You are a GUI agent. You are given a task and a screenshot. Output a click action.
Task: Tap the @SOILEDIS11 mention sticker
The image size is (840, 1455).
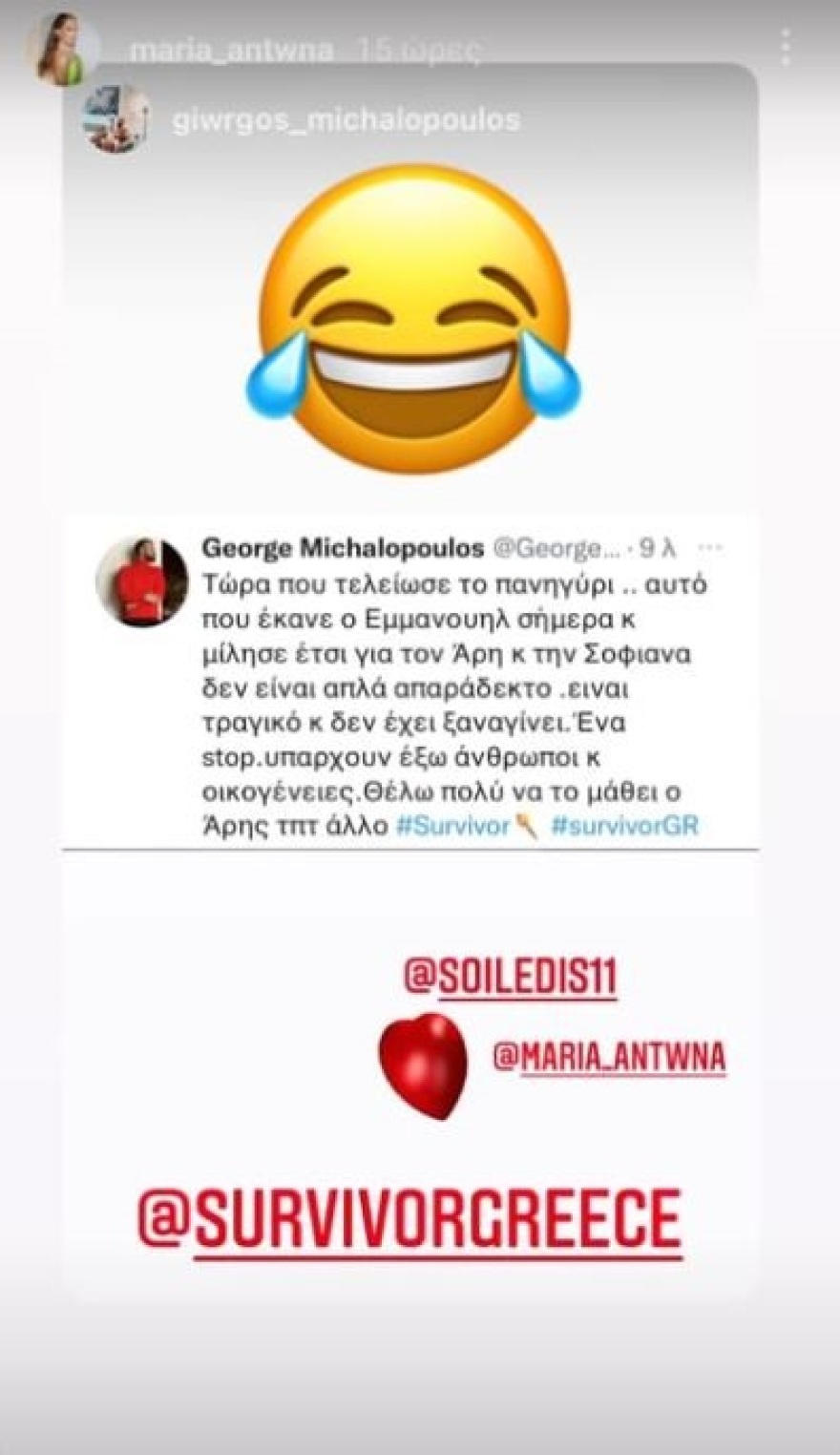pos(511,977)
